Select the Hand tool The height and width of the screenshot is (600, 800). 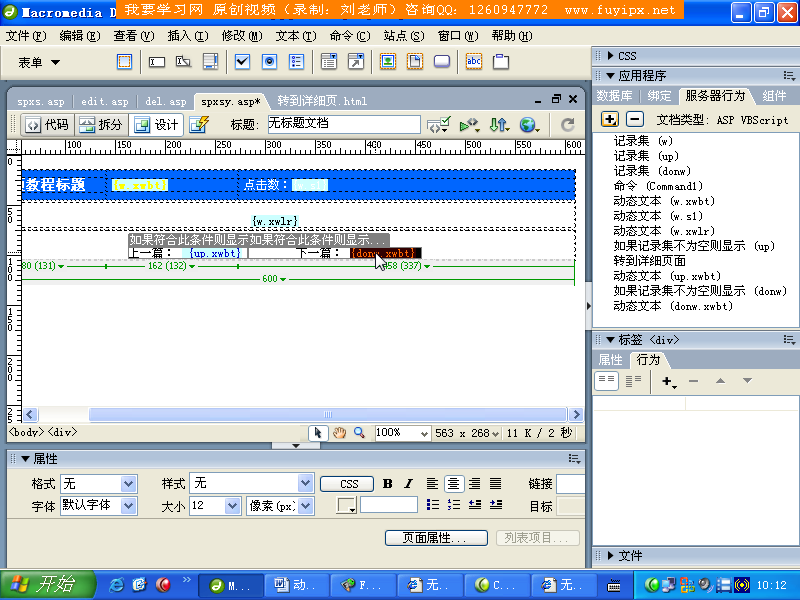[339, 433]
